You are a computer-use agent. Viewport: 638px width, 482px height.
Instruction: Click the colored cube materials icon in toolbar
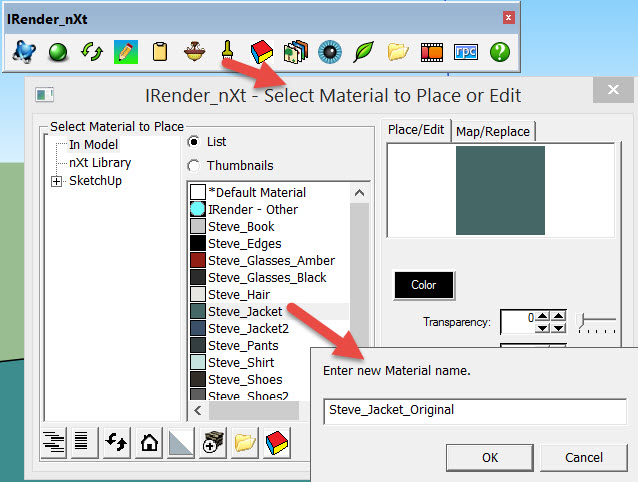(261, 51)
